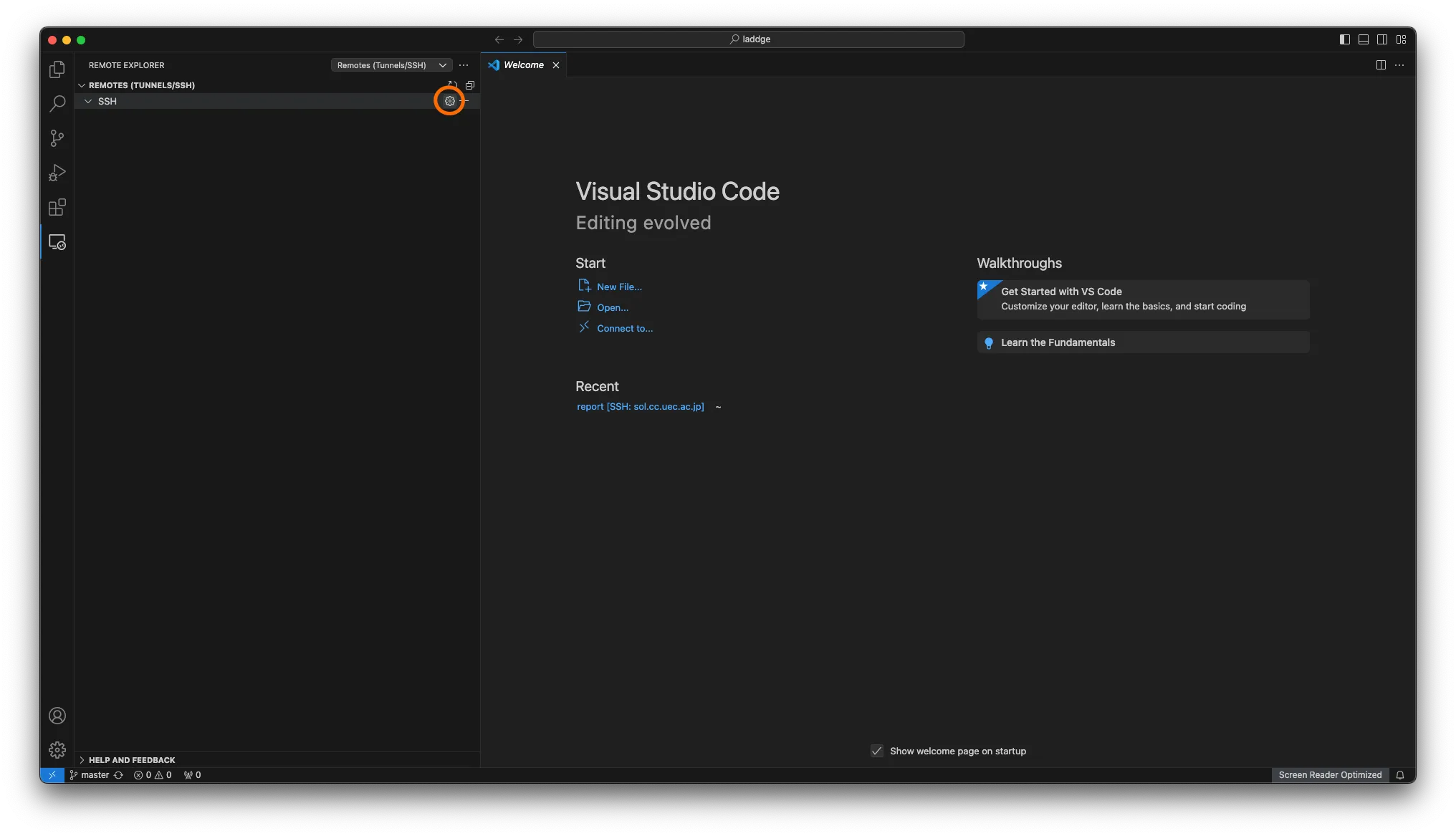Select the Welcome tab
1456x836 pixels.
point(523,65)
